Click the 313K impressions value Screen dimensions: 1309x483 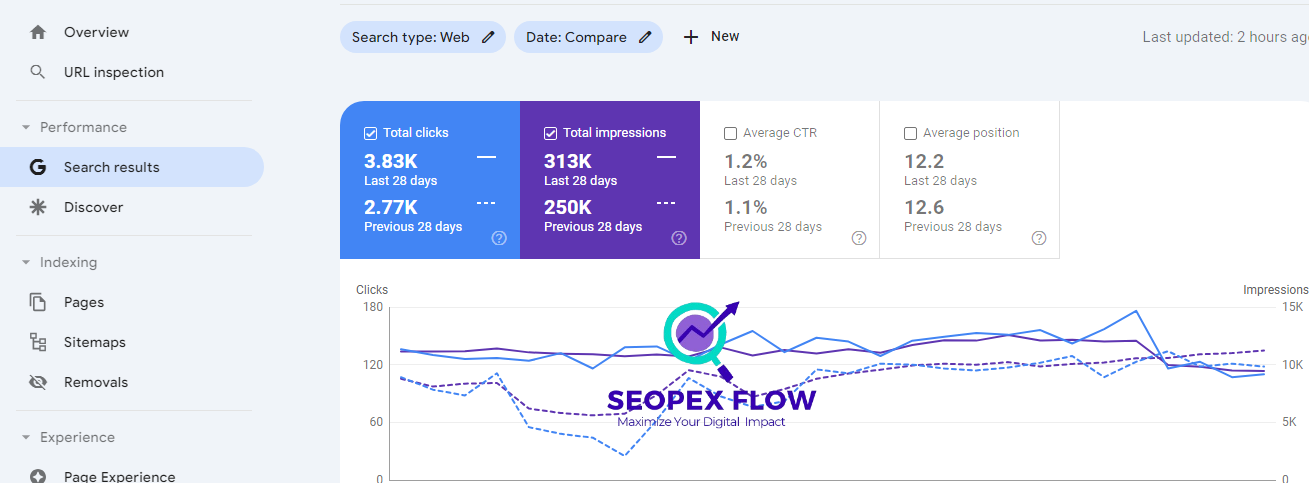[568, 161]
